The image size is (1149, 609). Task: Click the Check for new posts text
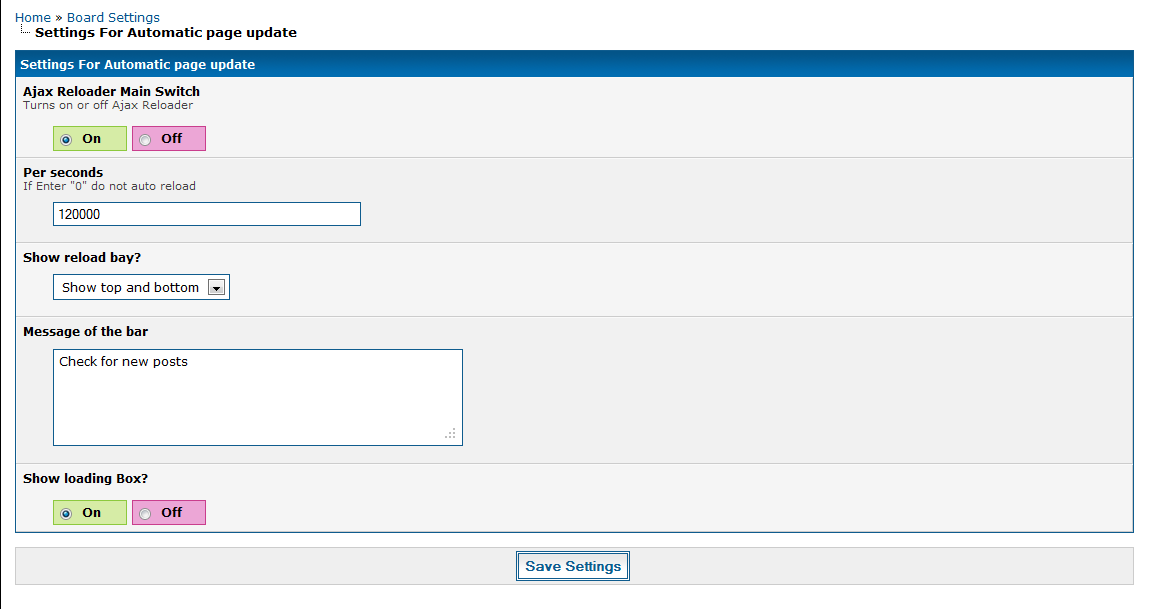tap(123, 361)
